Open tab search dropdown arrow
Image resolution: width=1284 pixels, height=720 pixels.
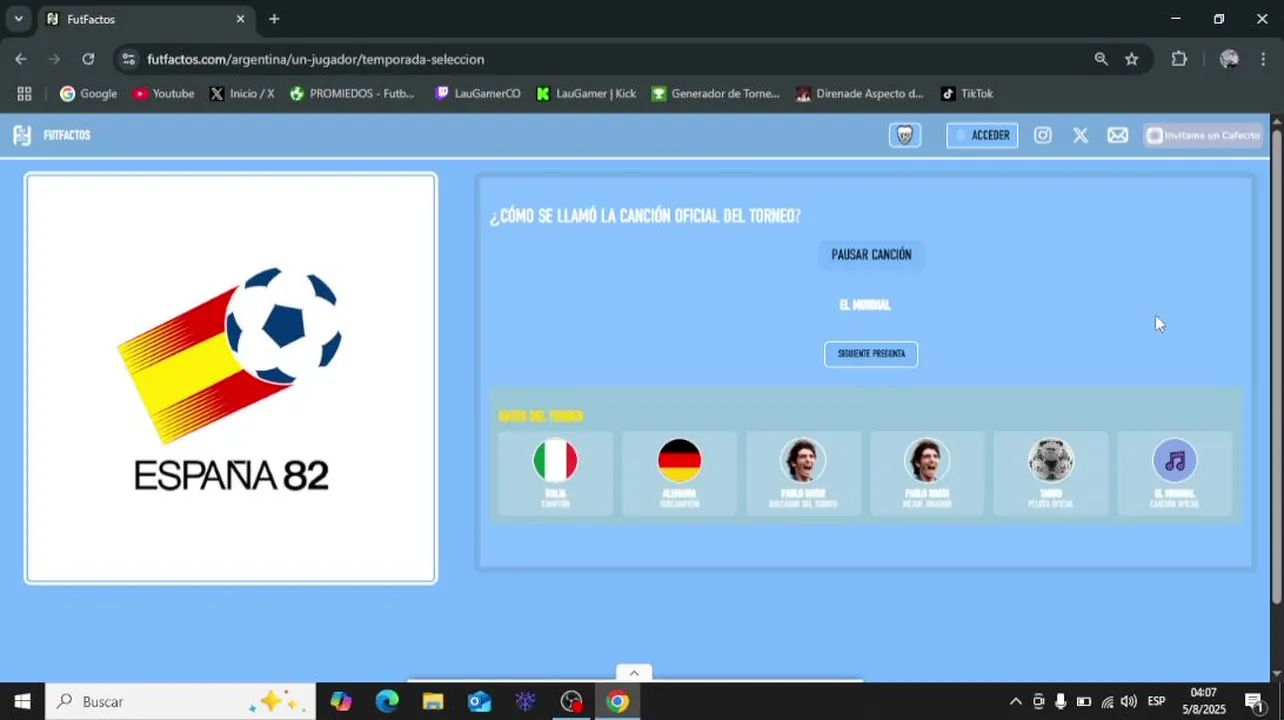pos(18,19)
